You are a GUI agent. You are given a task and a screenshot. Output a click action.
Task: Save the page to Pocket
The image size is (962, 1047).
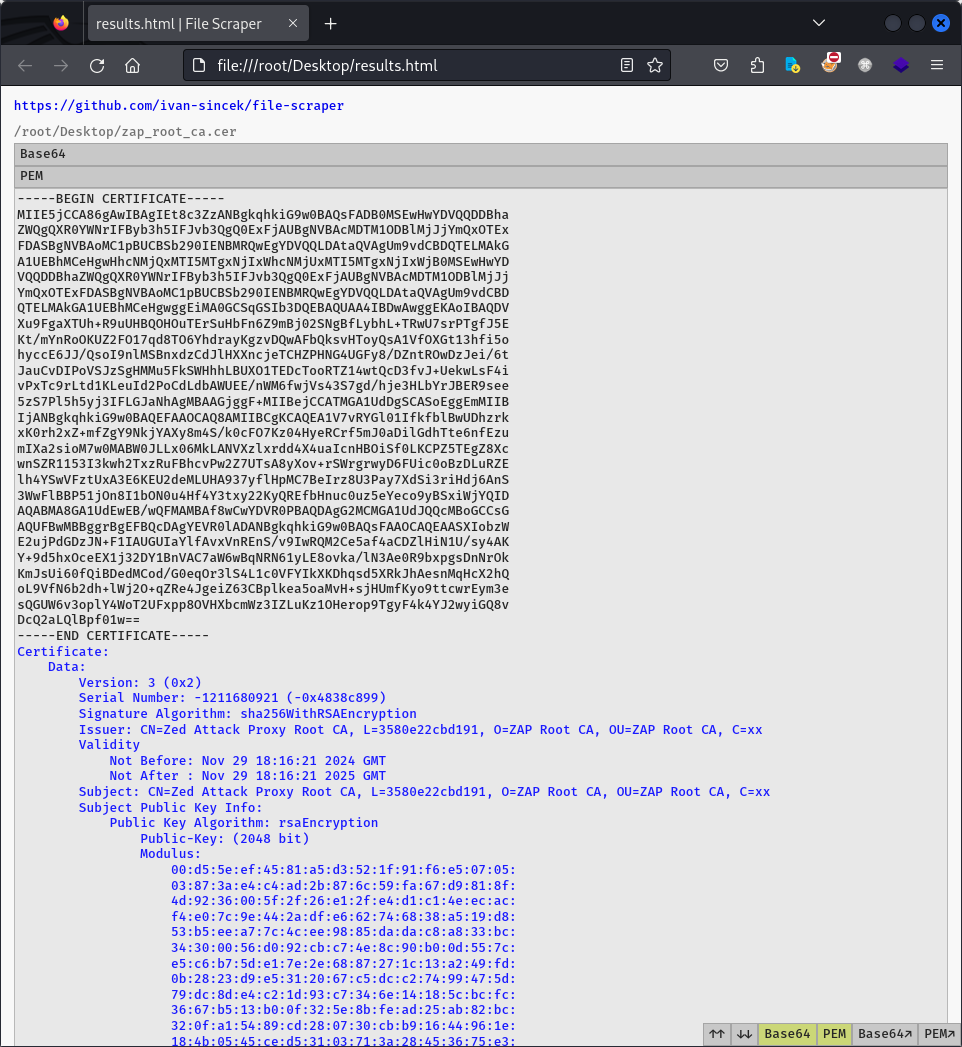[720, 65]
